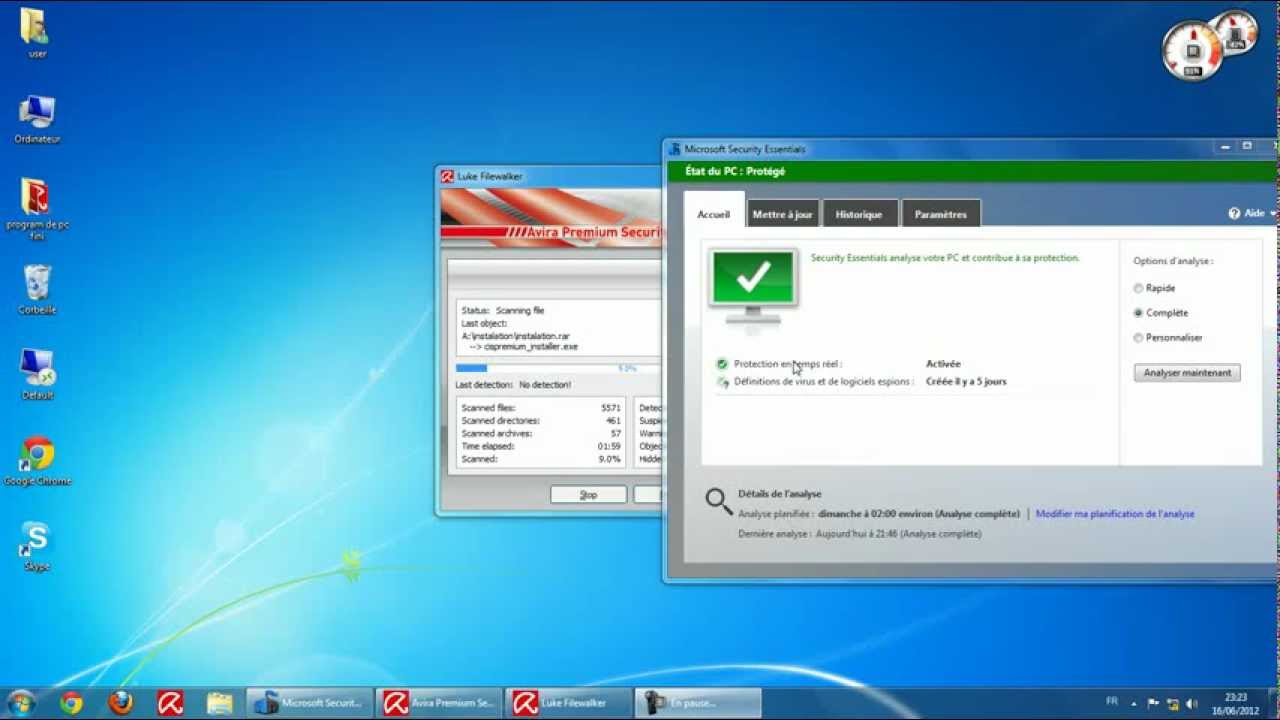Minimize the Microsoft Security Essentials window
Image resolution: width=1280 pixels, height=720 pixels.
[1225, 147]
